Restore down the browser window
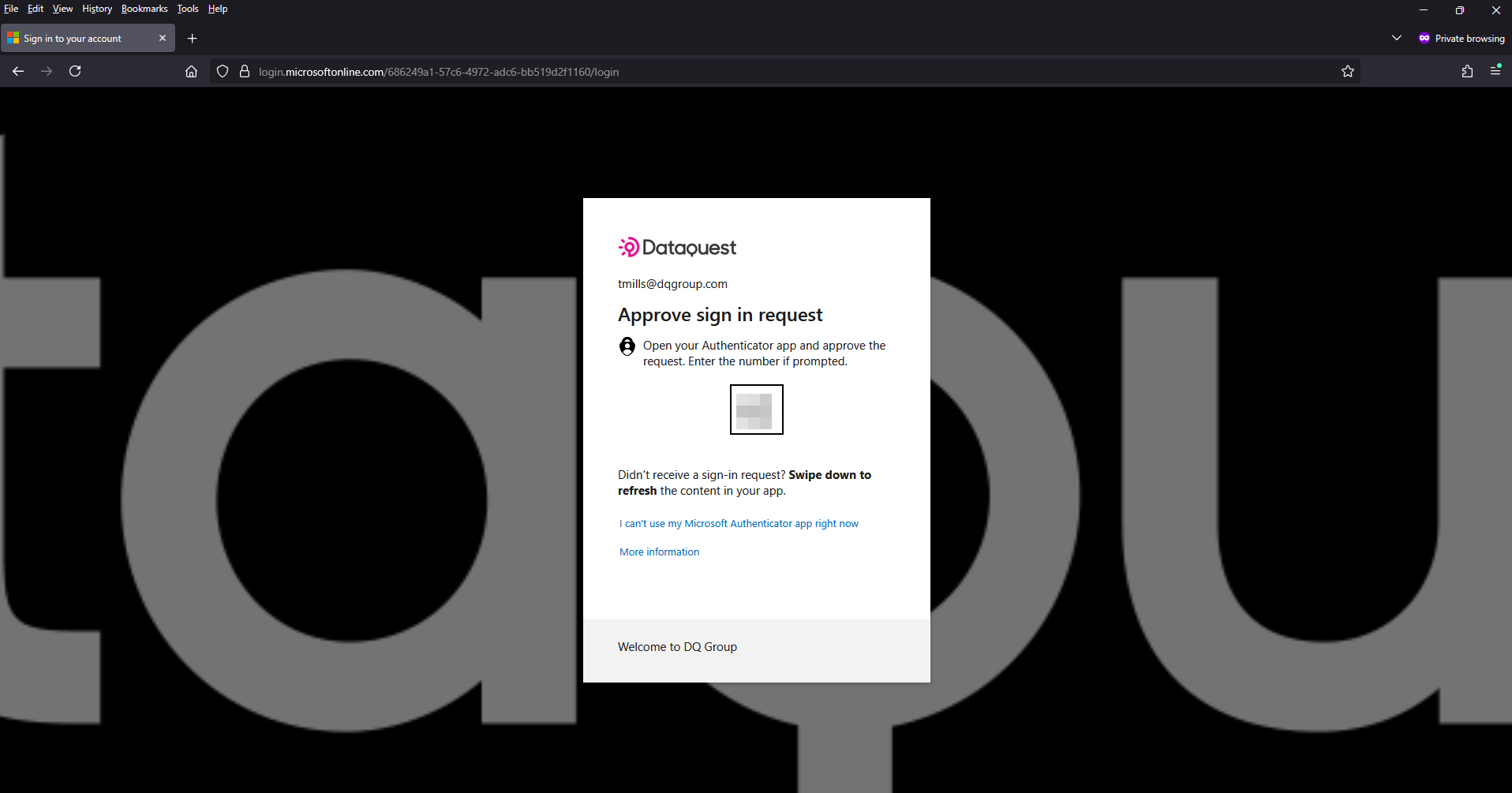The image size is (1512, 793). pyautogui.click(x=1460, y=10)
